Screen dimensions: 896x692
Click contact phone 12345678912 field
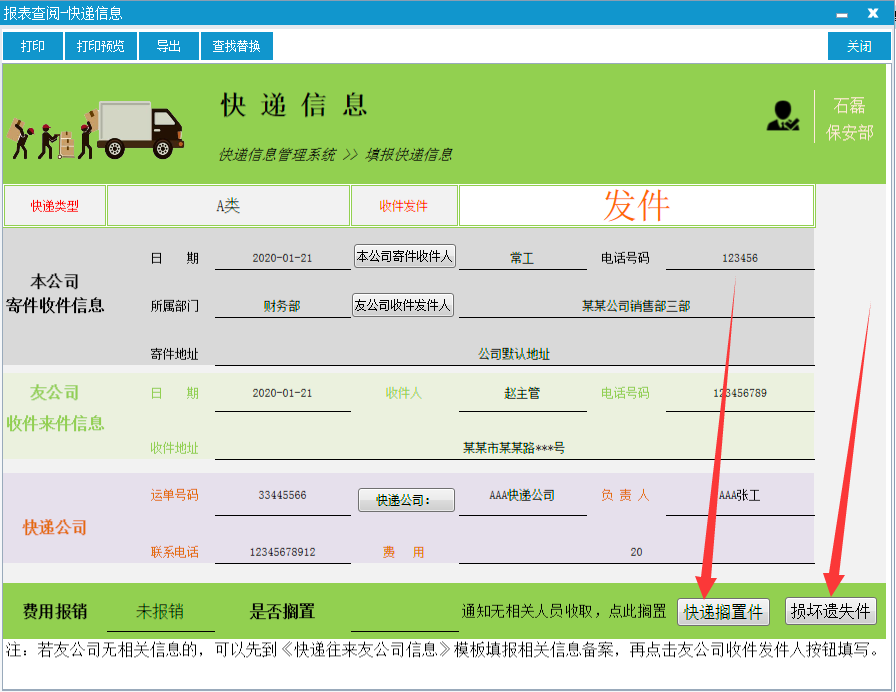click(x=282, y=552)
